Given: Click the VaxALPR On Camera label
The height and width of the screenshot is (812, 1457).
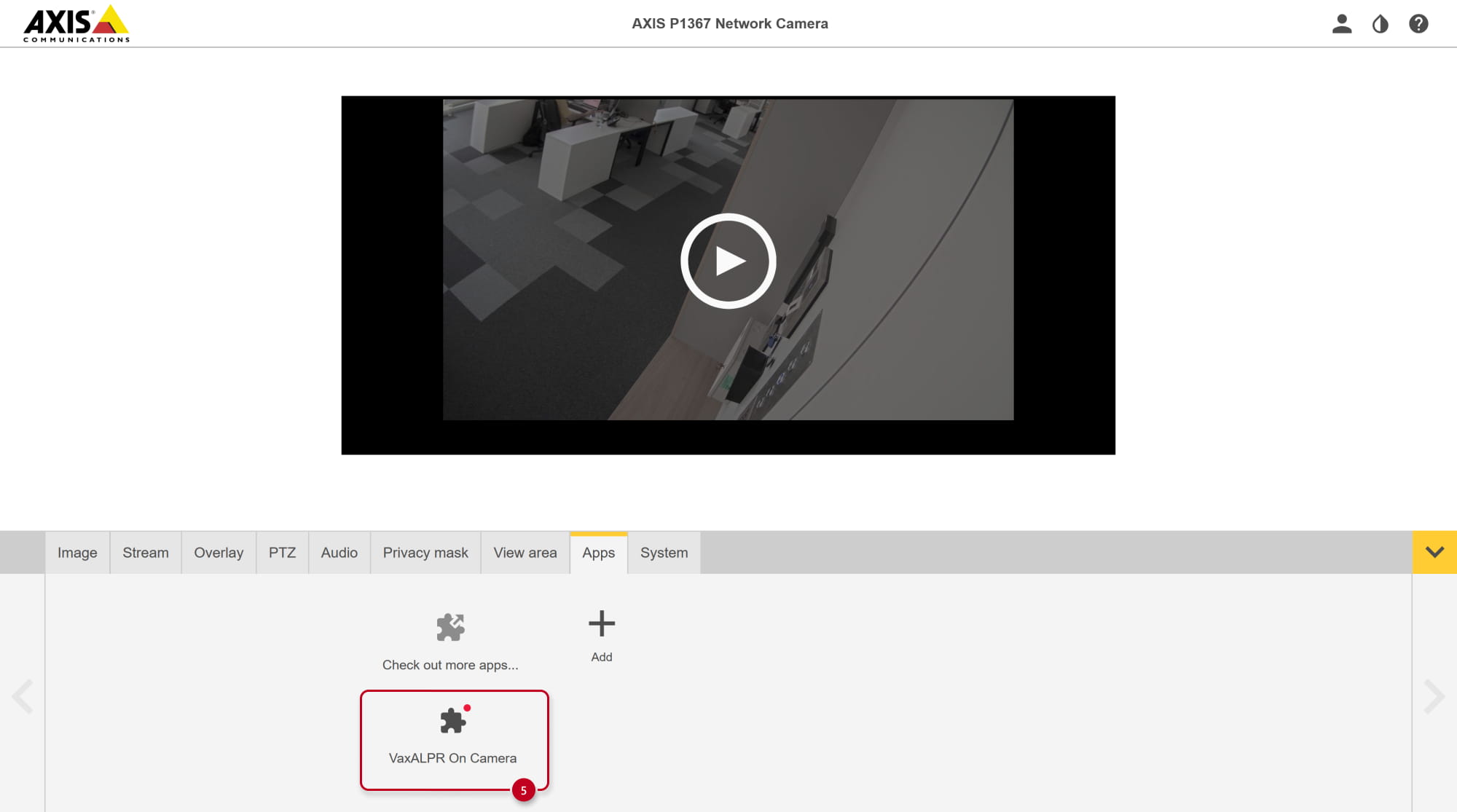Looking at the screenshot, I should [452, 758].
